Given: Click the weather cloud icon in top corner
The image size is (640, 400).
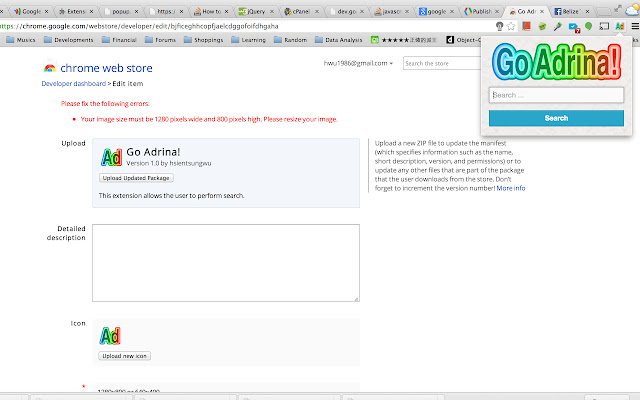Looking at the screenshot, I should pyautogui.click(x=632, y=10).
